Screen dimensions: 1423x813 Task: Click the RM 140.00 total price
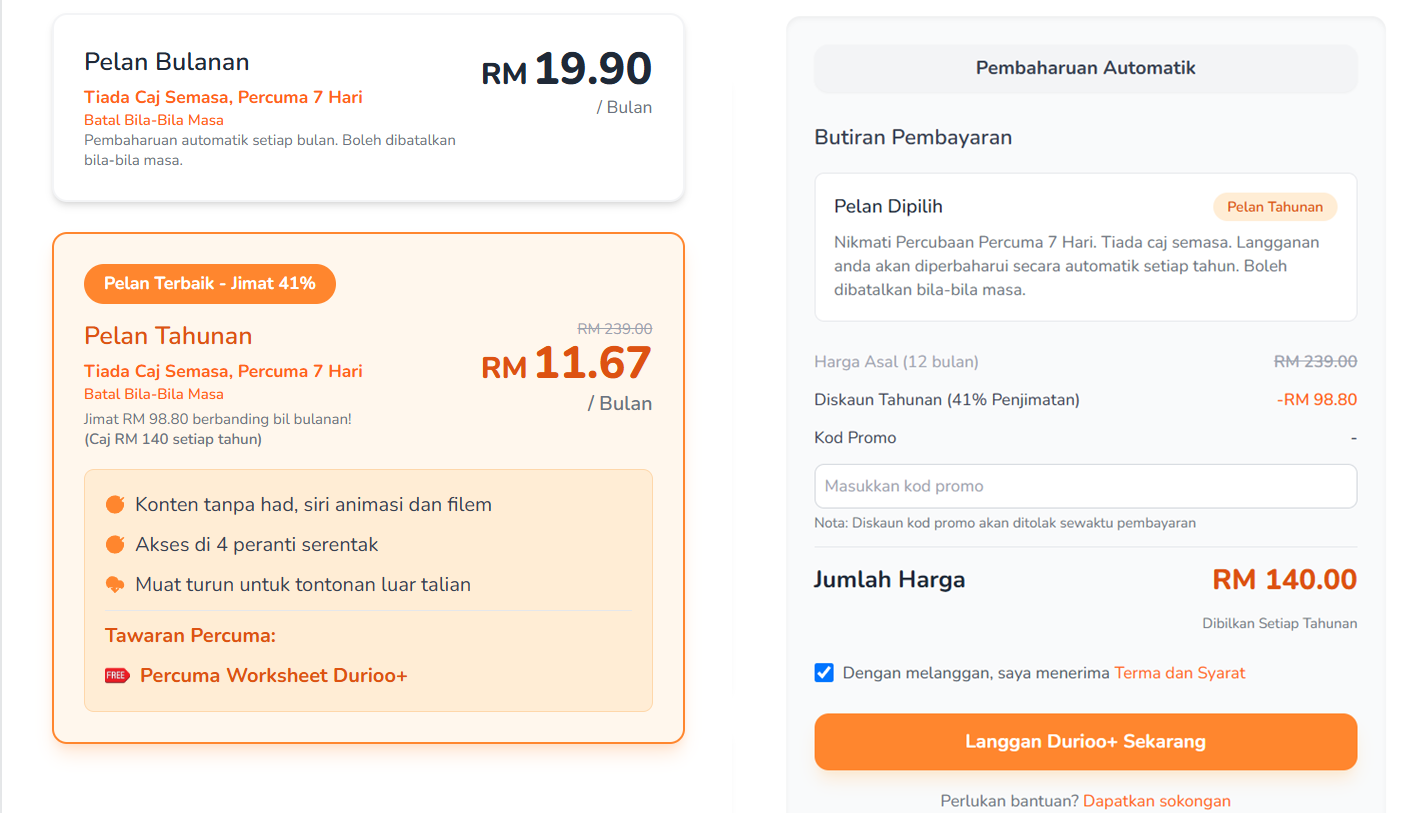1284,579
